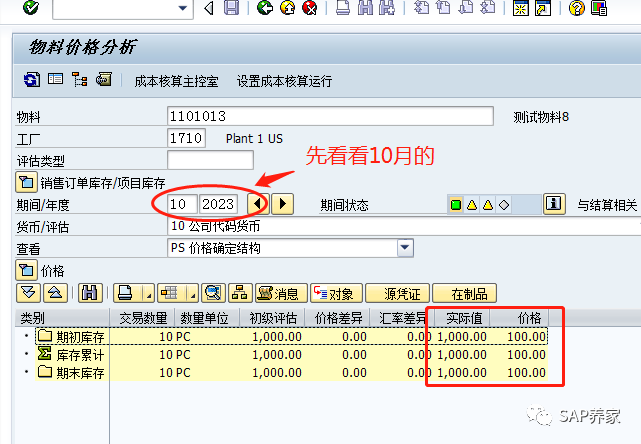Click the 实际值 column header
This screenshot has width=641, height=444.
point(463,318)
